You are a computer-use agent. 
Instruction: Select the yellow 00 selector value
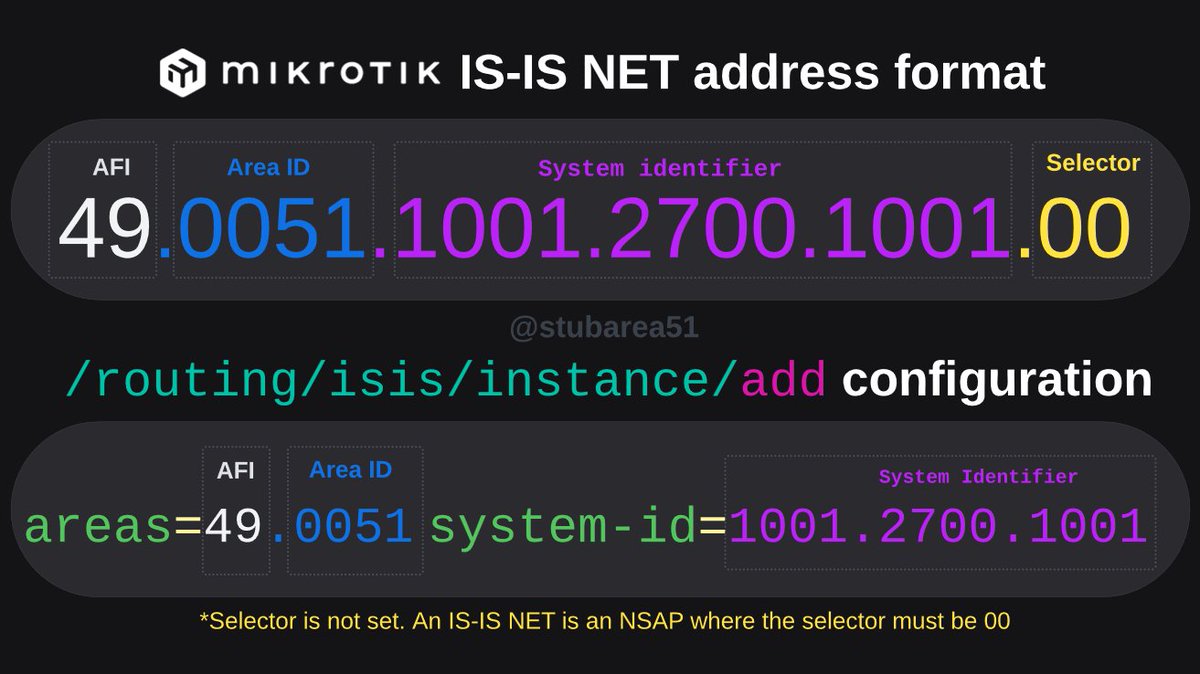click(x=1084, y=229)
